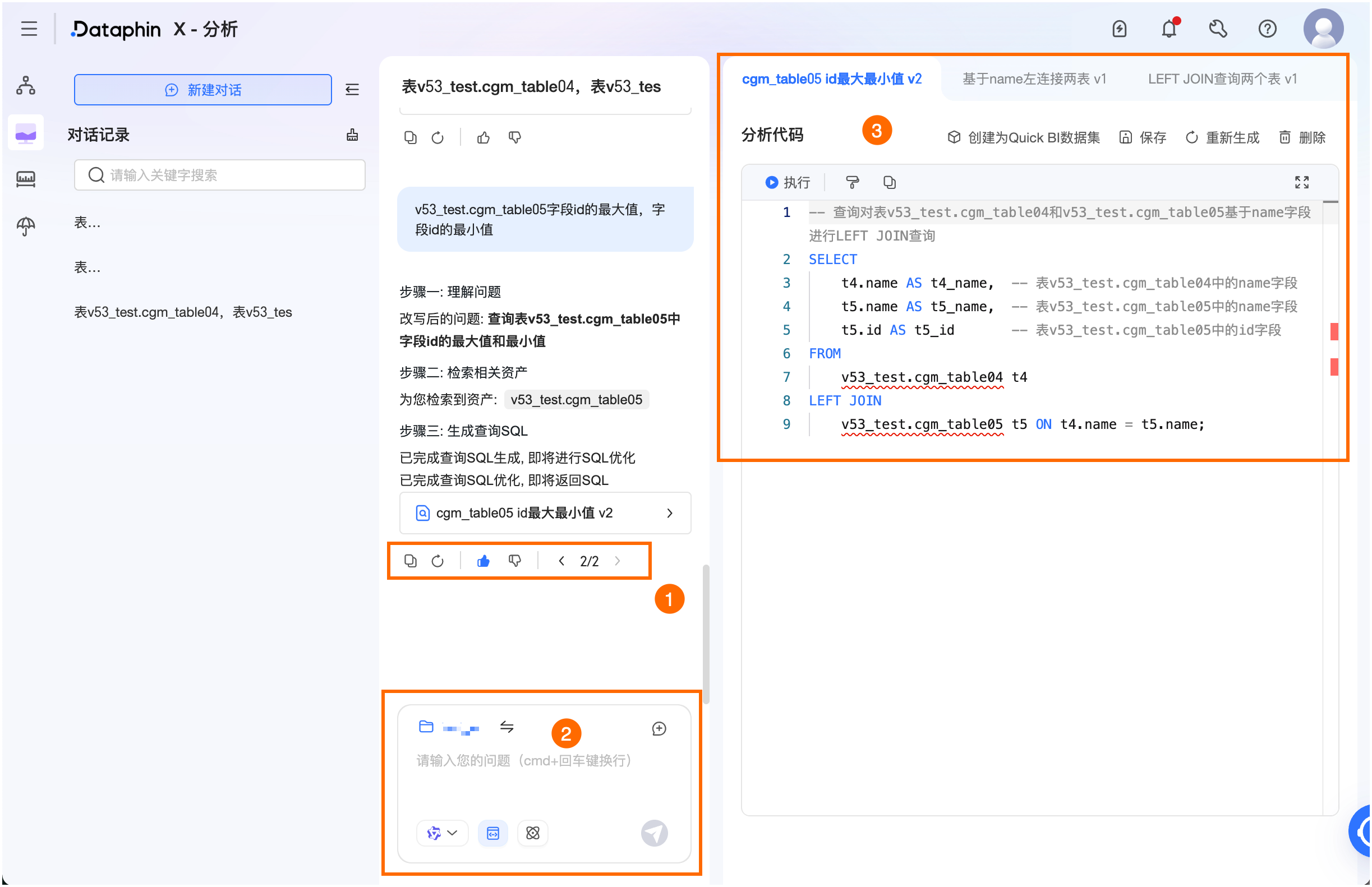Click the format code brush icon

[851, 183]
